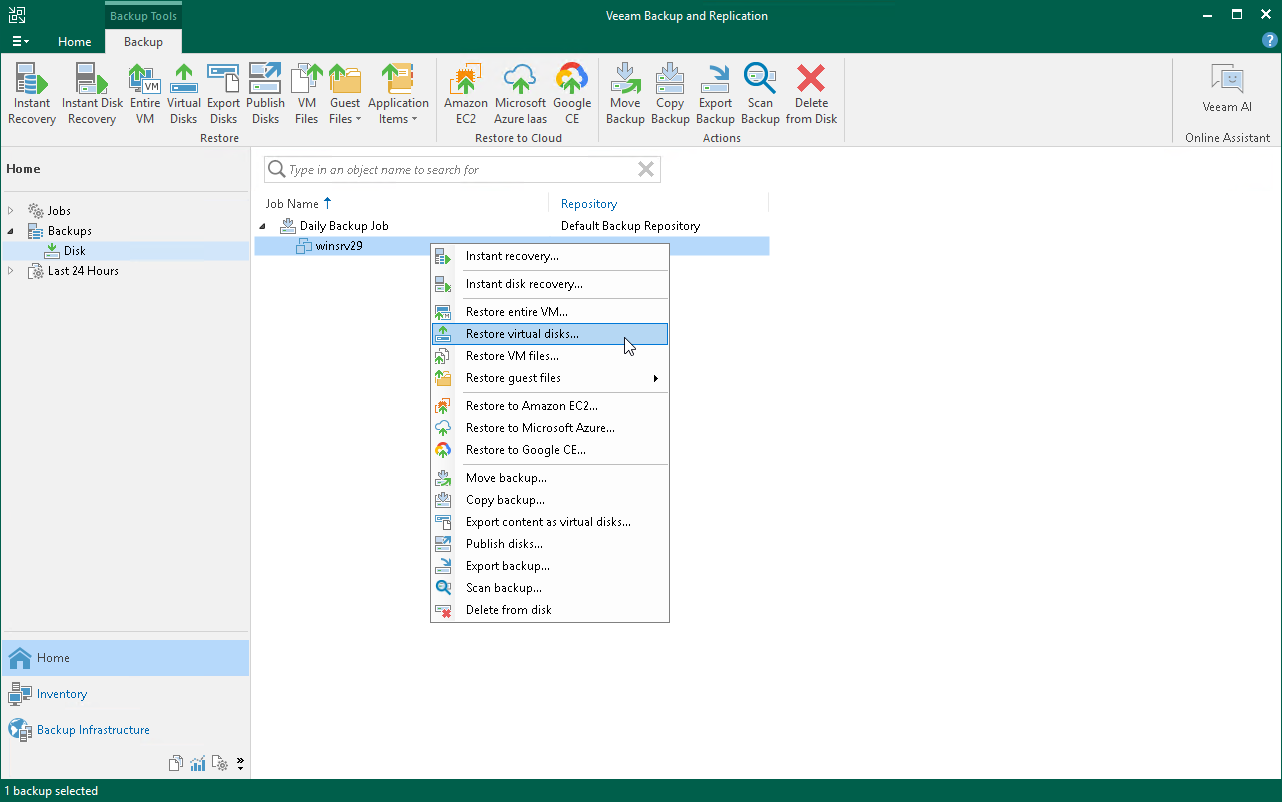Click the Entire VM restore ribbon icon

pyautogui.click(x=145, y=94)
